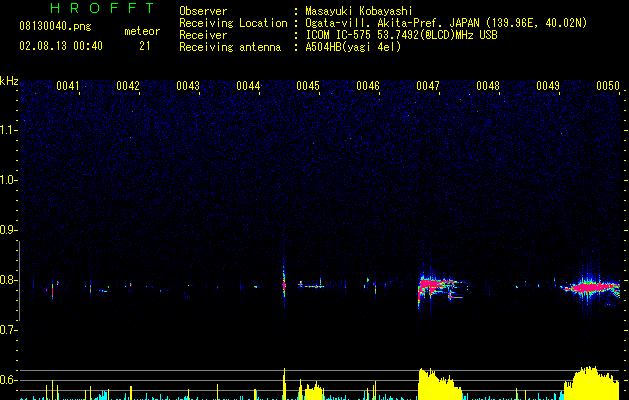Viewport: 629px width, 400px height.
Task: Click the 0.8 frequency axis label
Action: 8,280
